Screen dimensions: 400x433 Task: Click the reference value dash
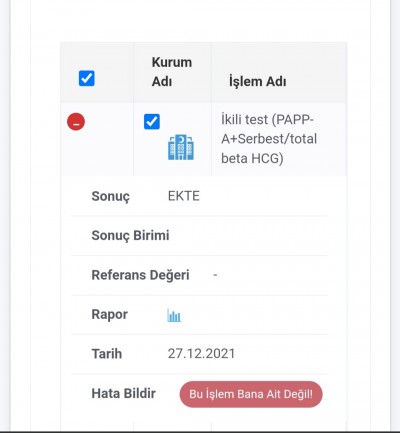tap(215, 275)
